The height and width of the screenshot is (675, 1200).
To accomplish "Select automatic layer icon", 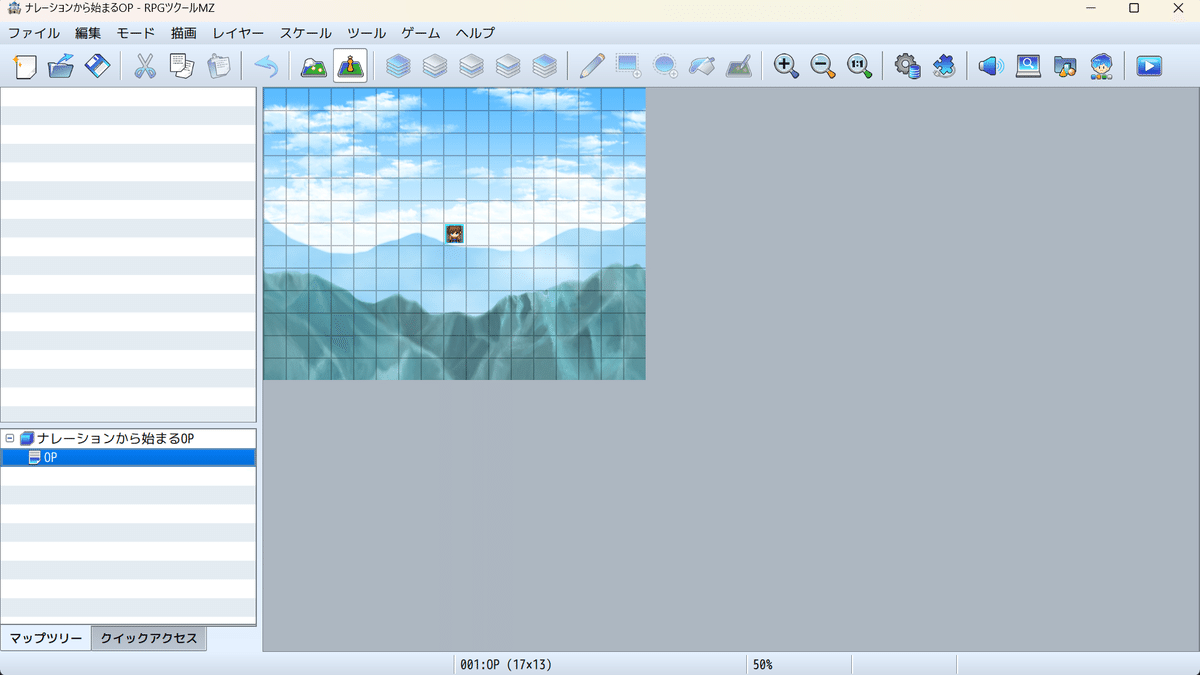I will tap(398, 67).
